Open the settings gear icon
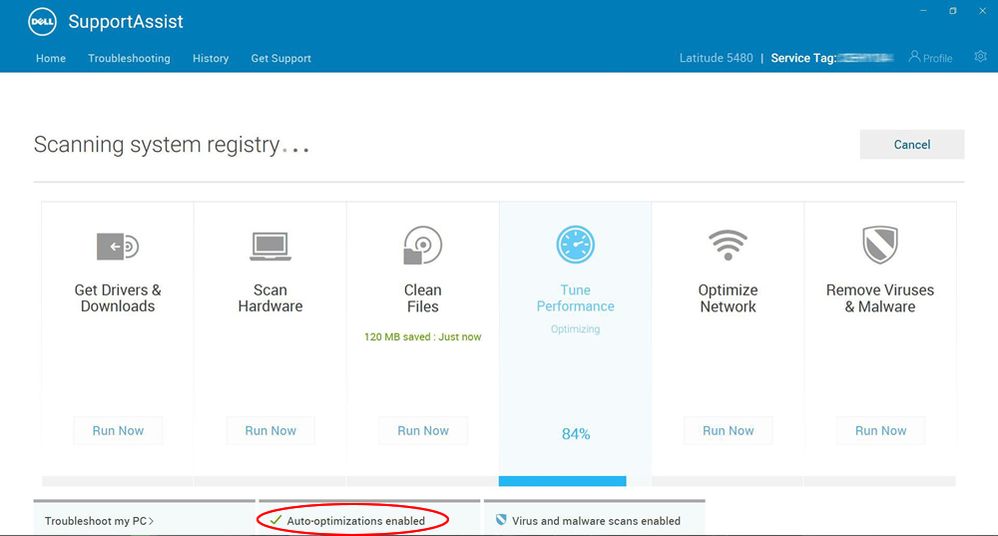 pyautogui.click(x=980, y=57)
